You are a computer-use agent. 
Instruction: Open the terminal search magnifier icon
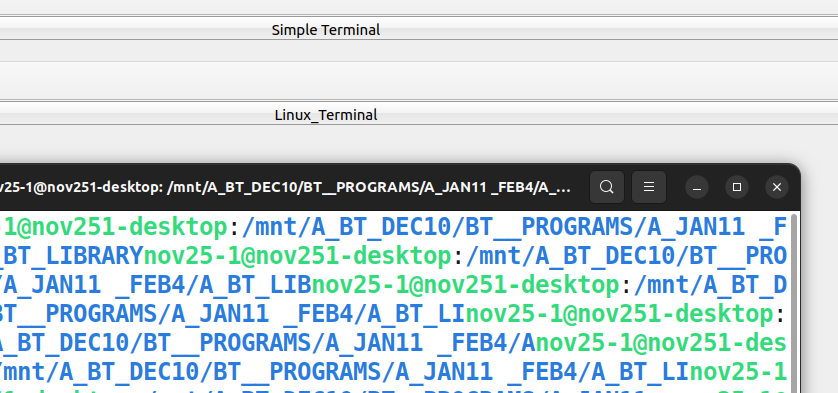[x=607, y=187]
